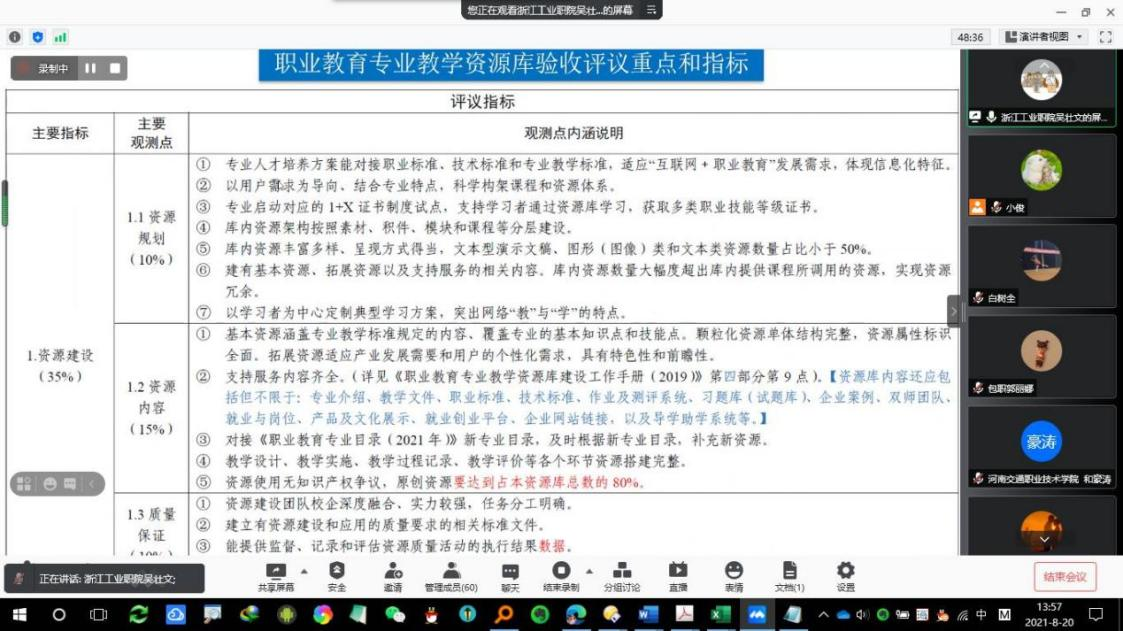The image size is (1123, 631).
Task: Open the Windows Start menu
Action: tap(19, 615)
